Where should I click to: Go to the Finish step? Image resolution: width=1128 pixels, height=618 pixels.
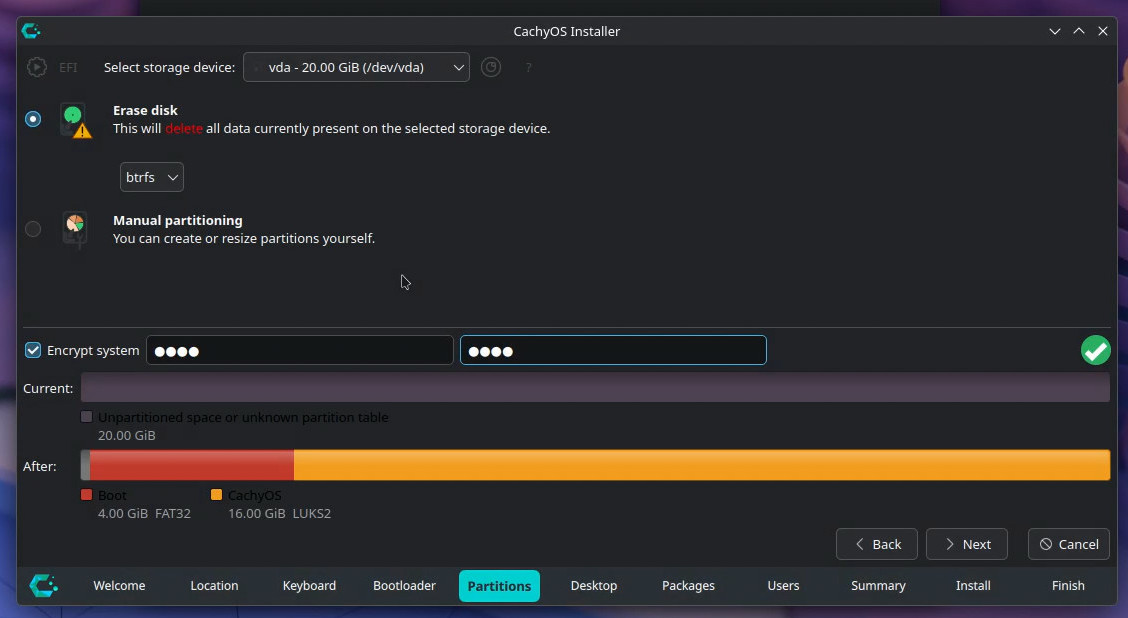coord(1068,586)
